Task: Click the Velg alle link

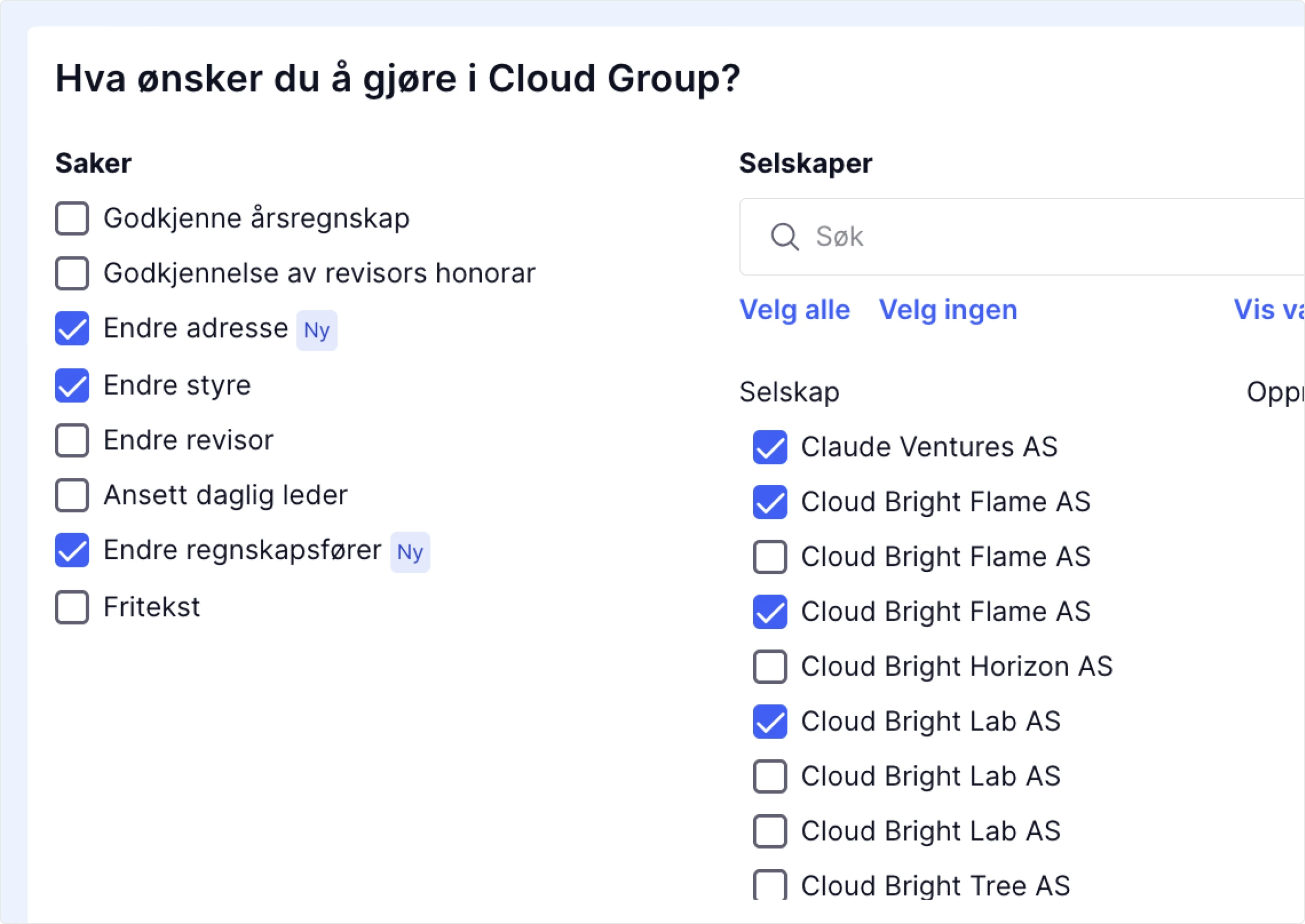Action: pos(794,310)
